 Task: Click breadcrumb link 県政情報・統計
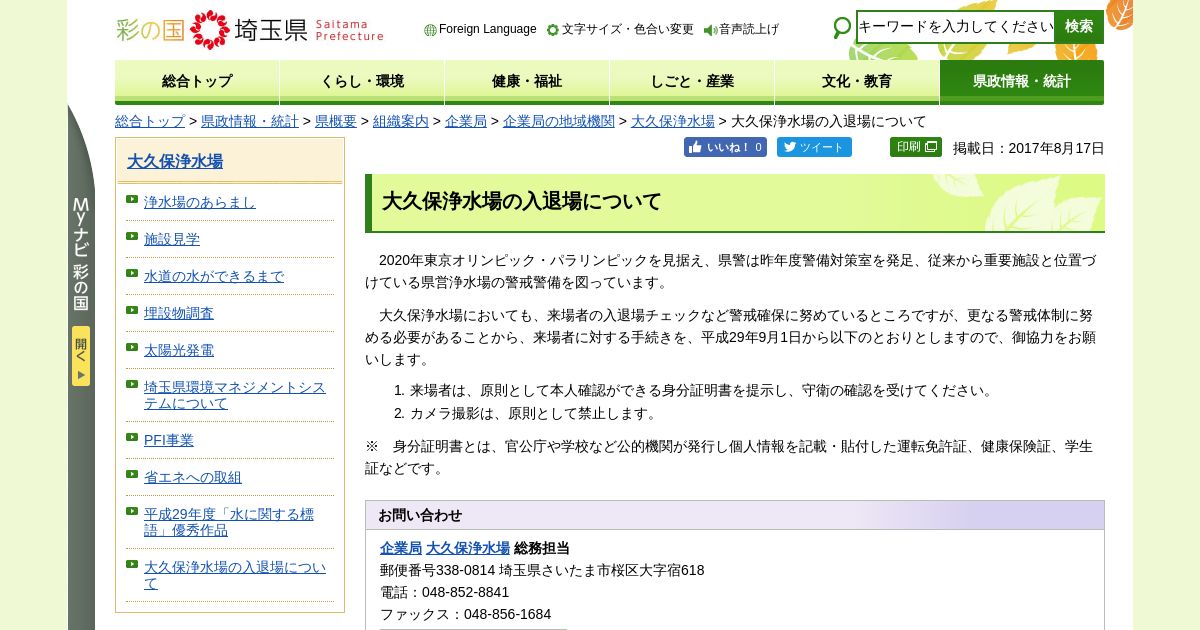(250, 121)
